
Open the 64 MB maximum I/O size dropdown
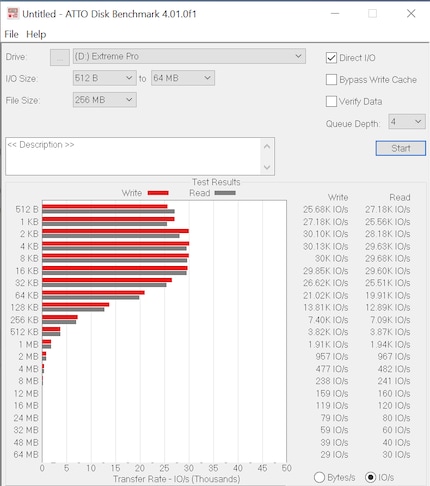pyautogui.click(x=183, y=78)
